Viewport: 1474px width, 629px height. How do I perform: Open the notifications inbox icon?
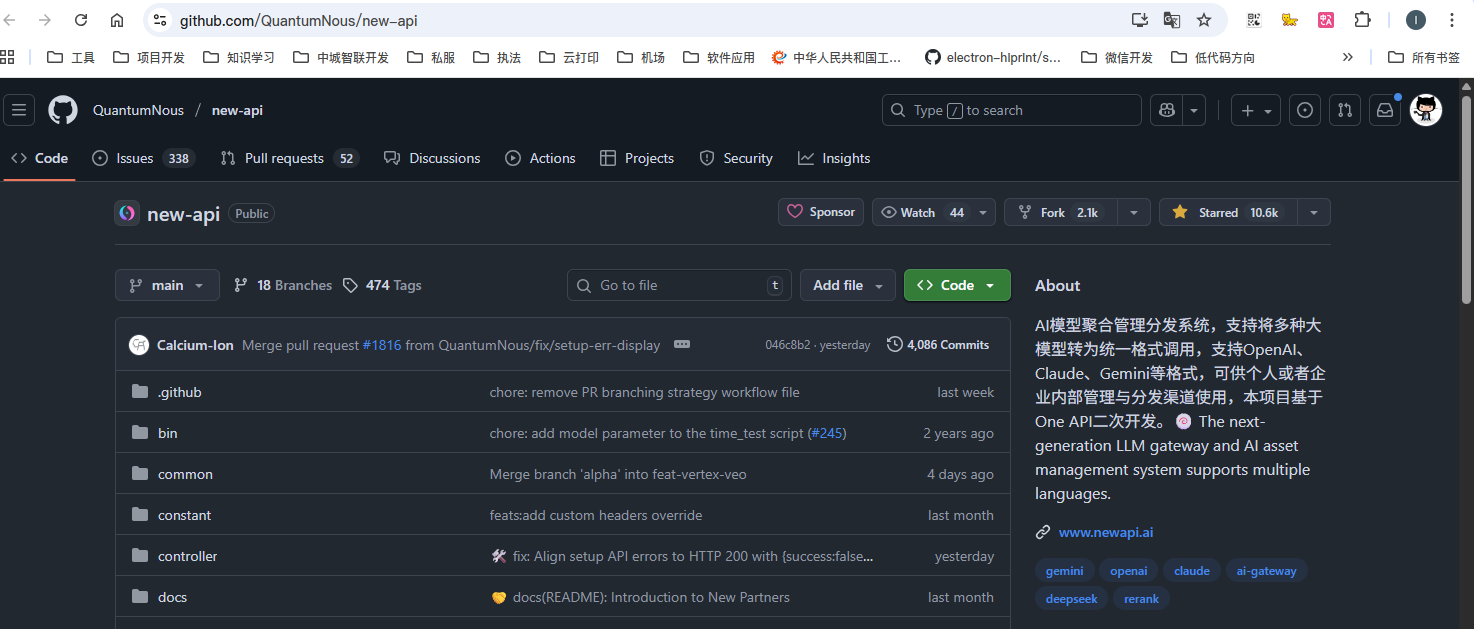pyautogui.click(x=1385, y=110)
